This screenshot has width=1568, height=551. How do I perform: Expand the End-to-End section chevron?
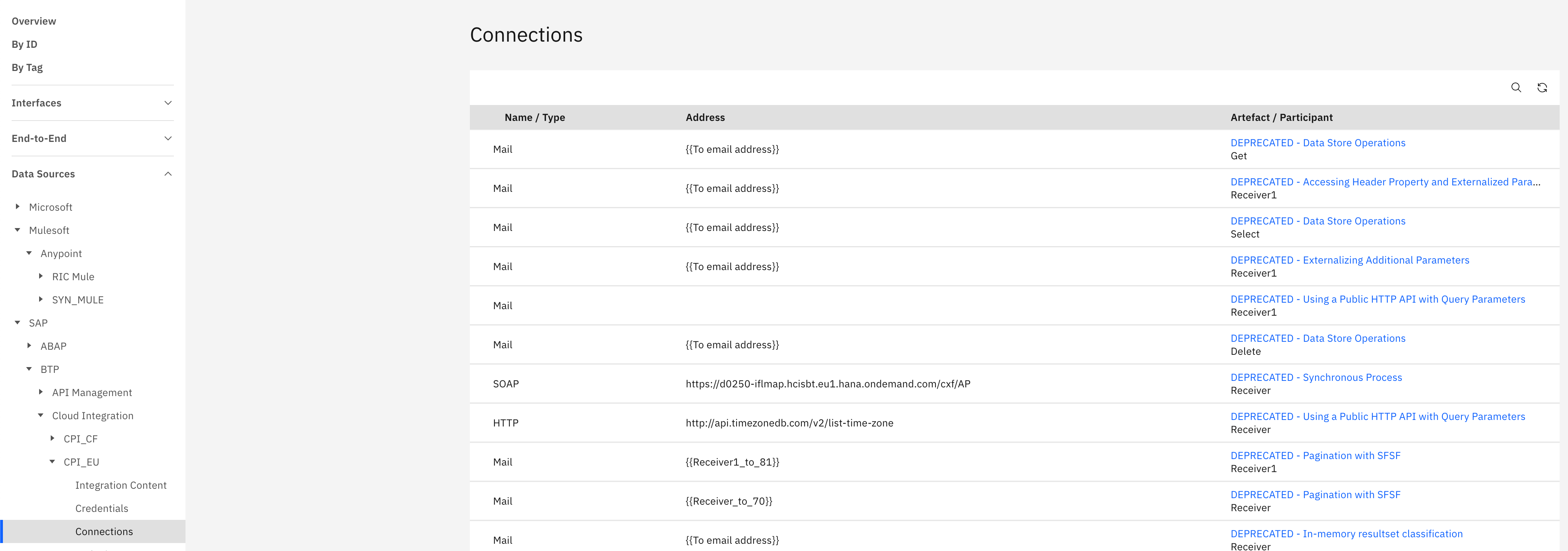(168, 138)
